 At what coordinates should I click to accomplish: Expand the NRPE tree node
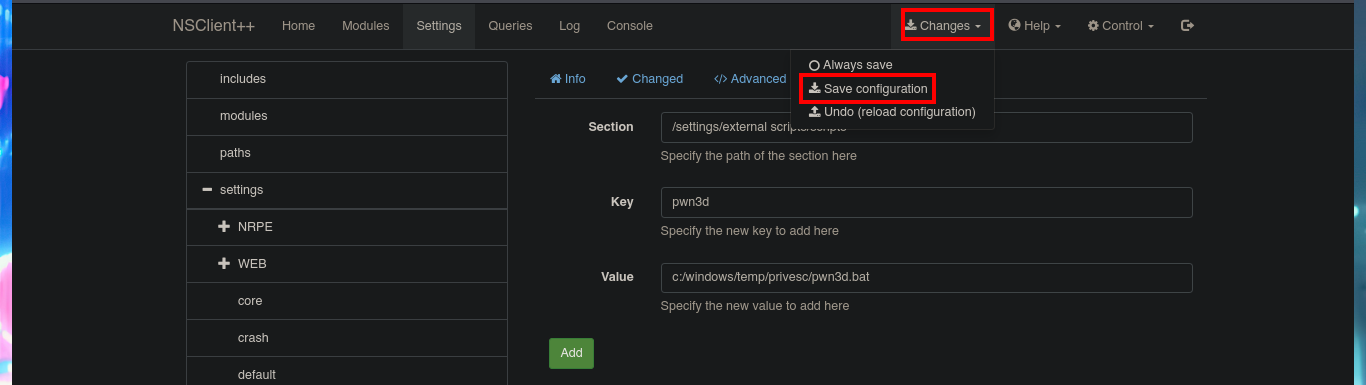pos(224,227)
